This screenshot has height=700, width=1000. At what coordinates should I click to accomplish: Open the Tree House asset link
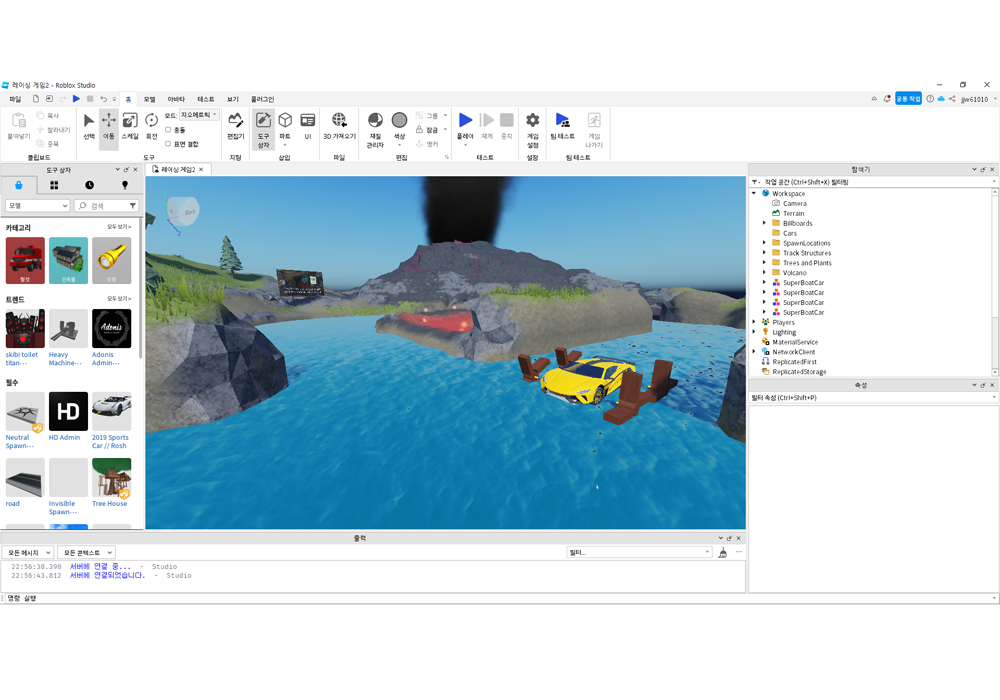pos(109,504)
